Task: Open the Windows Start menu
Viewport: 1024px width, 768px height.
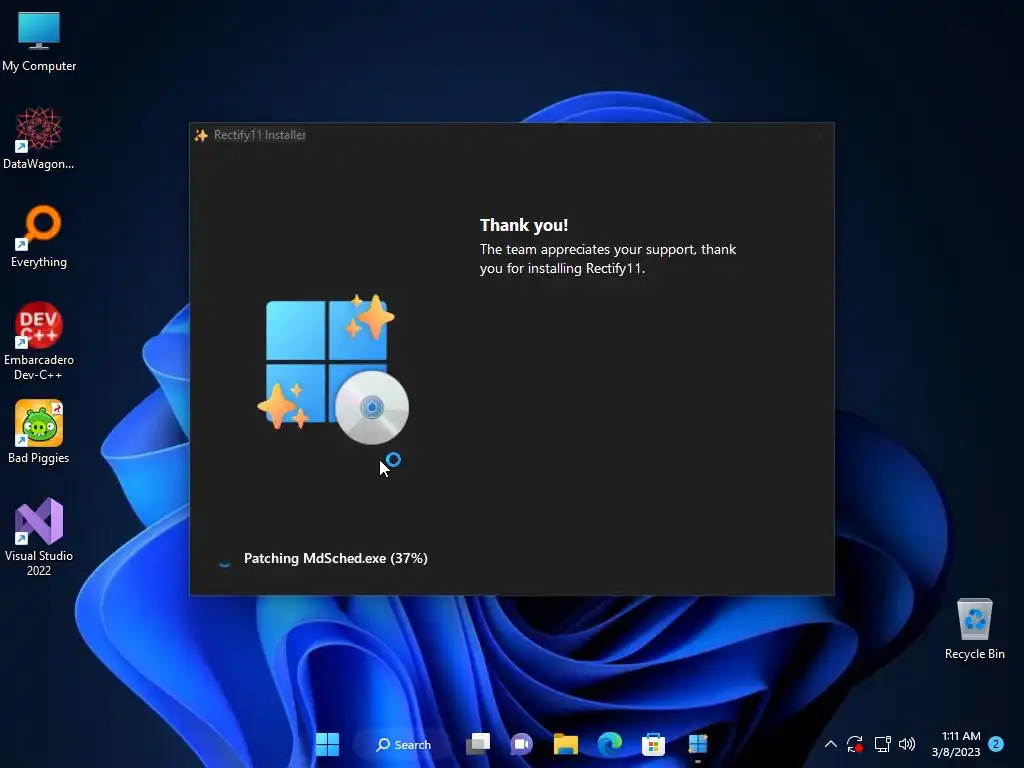Action: [327, 744]
